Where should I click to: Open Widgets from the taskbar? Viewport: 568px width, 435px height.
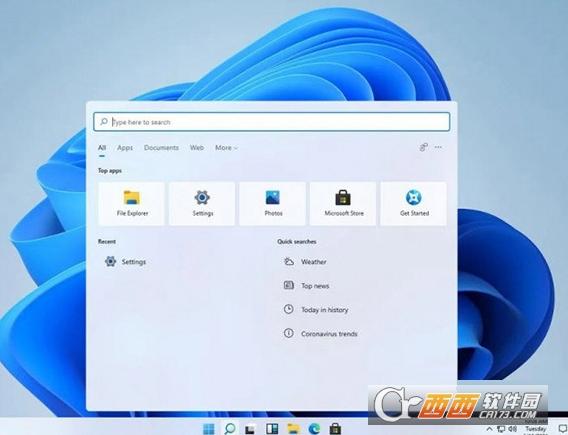pyautogui.click(x=272, y=429)
